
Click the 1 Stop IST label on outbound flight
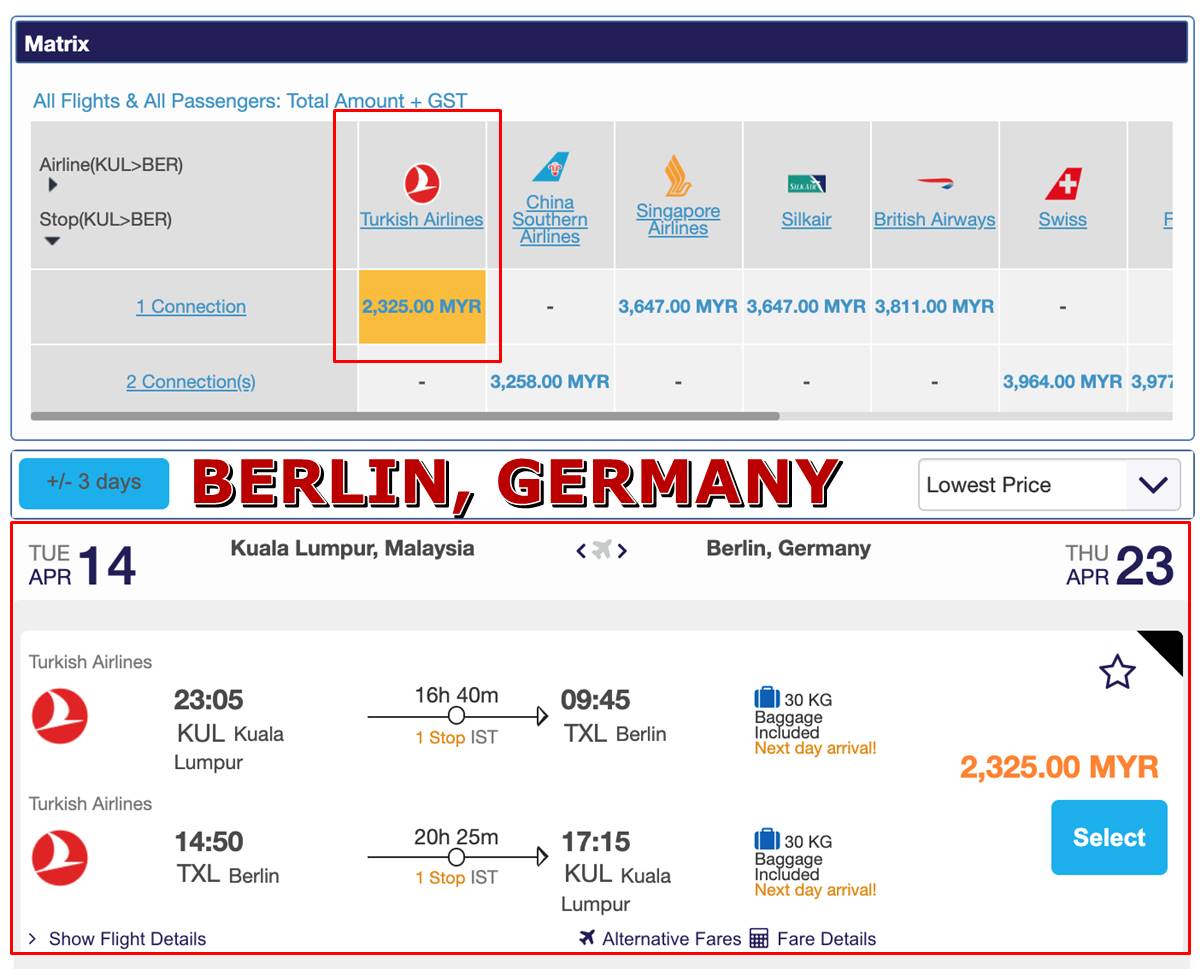(456, 738)
